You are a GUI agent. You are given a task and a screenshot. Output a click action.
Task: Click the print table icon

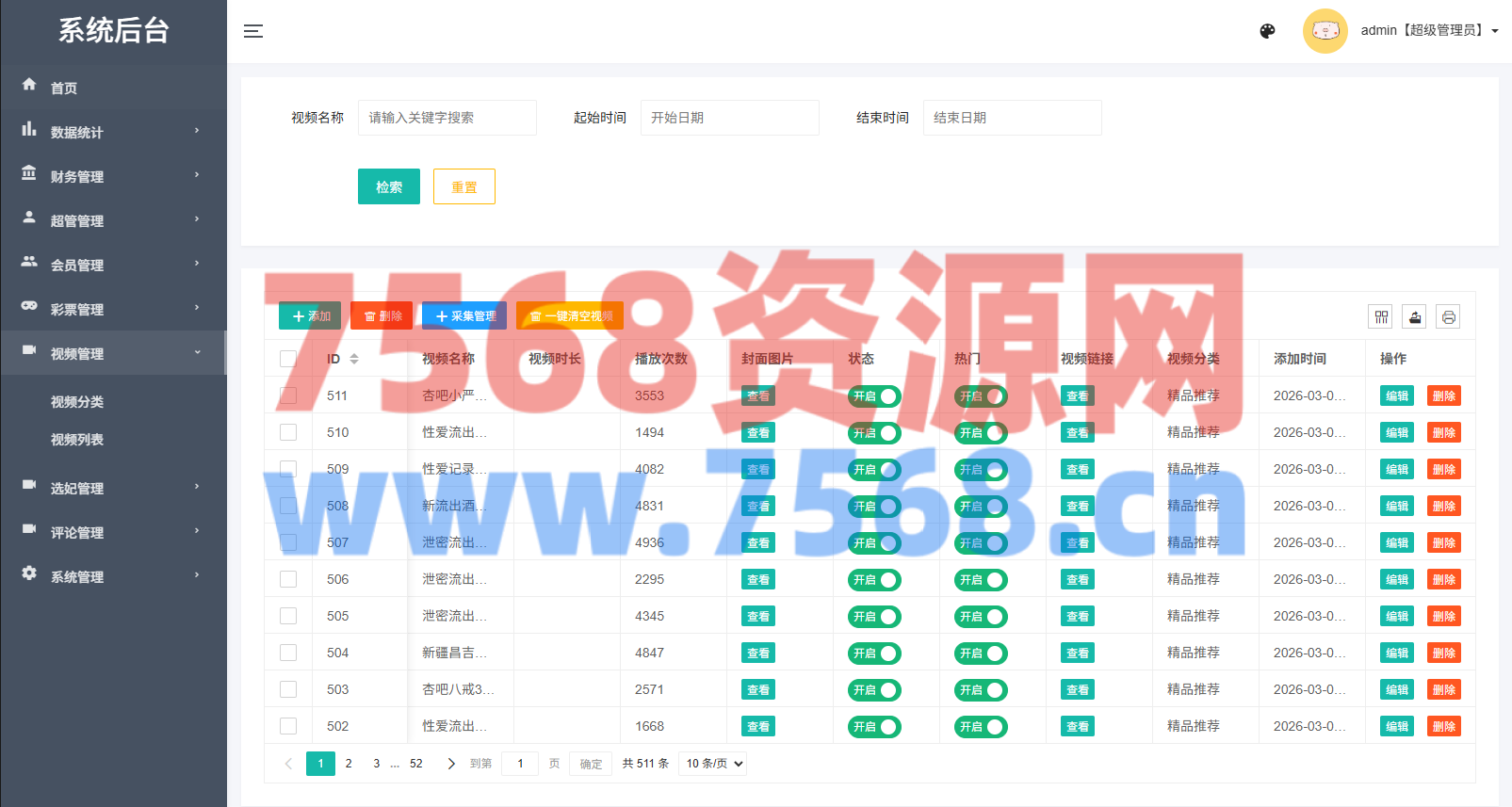point(1448,317)
